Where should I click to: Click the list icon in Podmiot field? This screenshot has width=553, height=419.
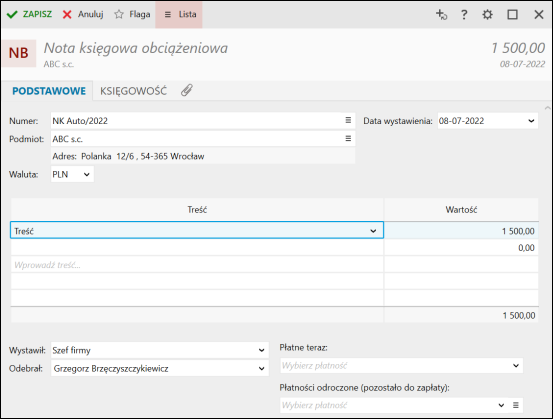tap(348, 139)
